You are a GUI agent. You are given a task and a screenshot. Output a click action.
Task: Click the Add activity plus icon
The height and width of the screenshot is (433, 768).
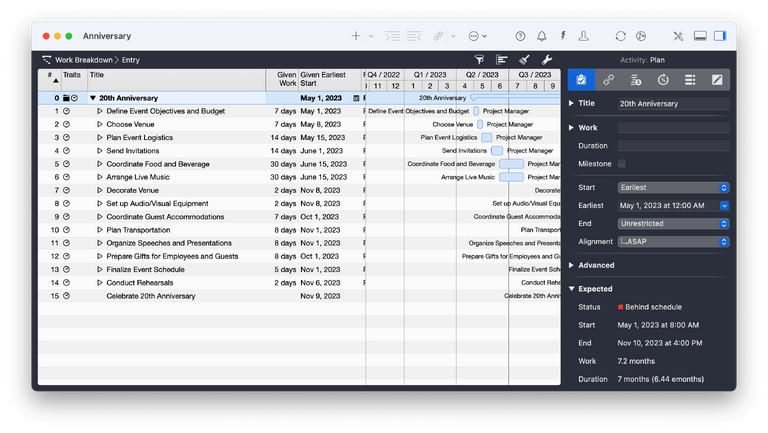coord(356,36)
